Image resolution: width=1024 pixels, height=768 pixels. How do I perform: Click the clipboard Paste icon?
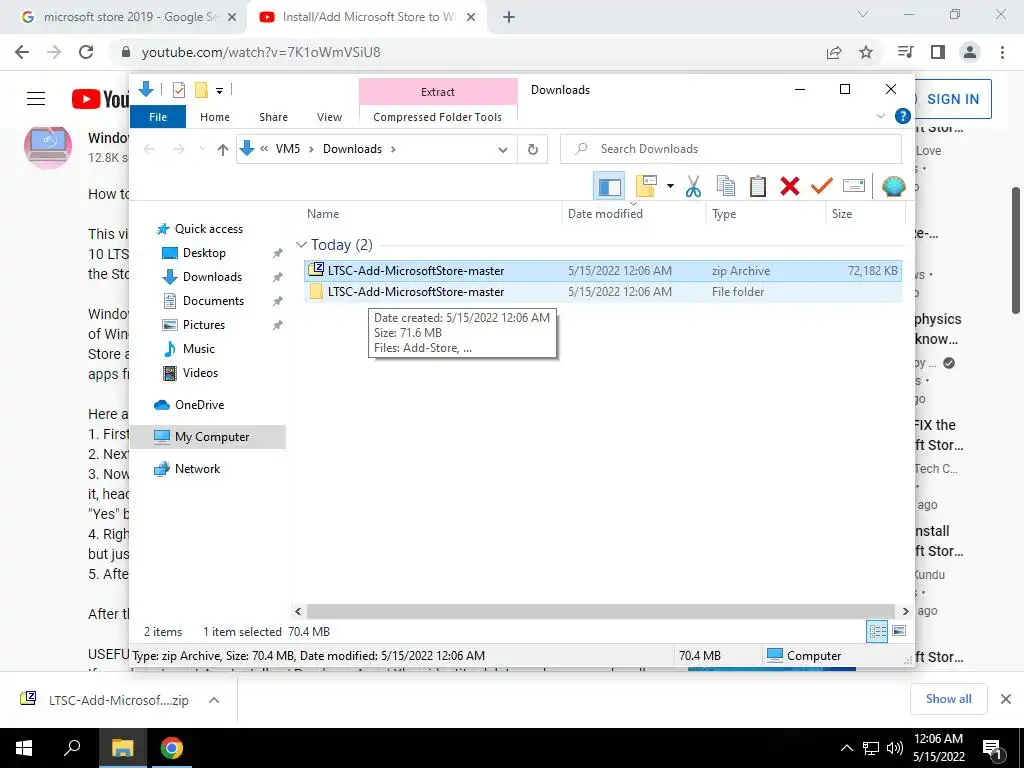click(758, 186)
